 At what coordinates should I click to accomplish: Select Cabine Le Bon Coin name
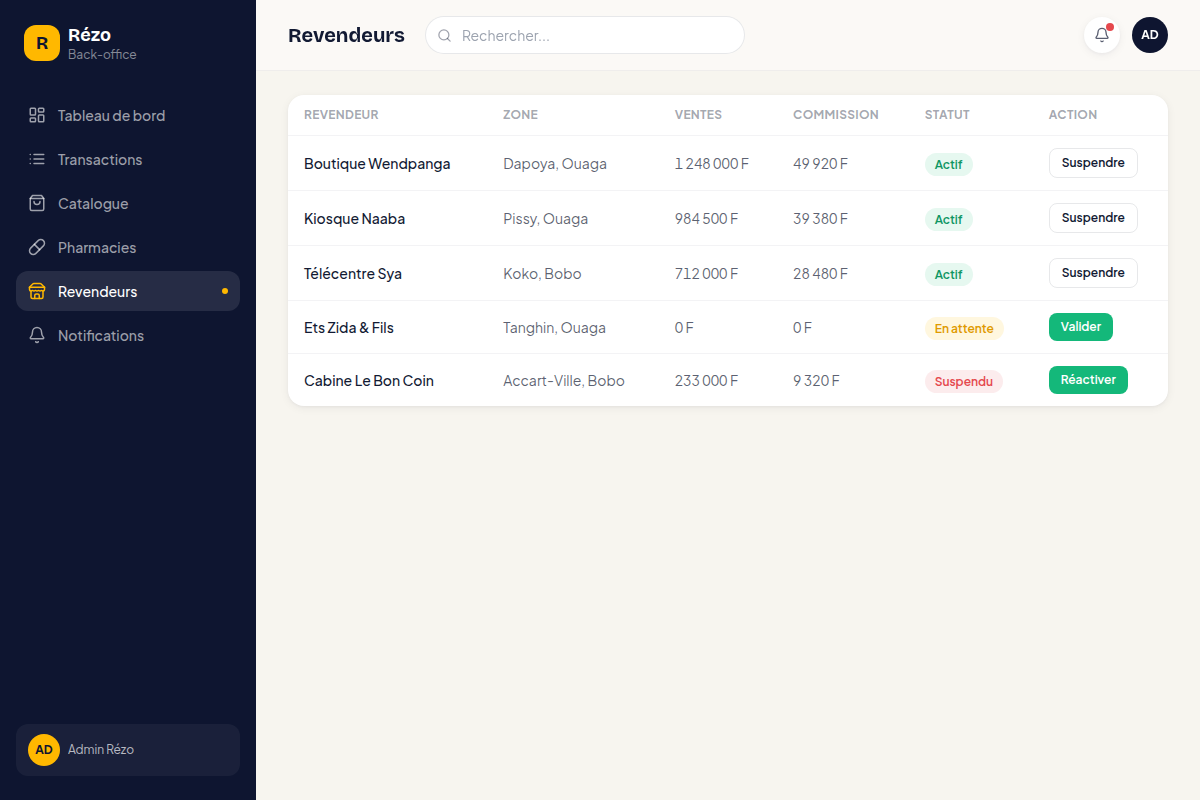pyautogui.click(x=369, y=381)
